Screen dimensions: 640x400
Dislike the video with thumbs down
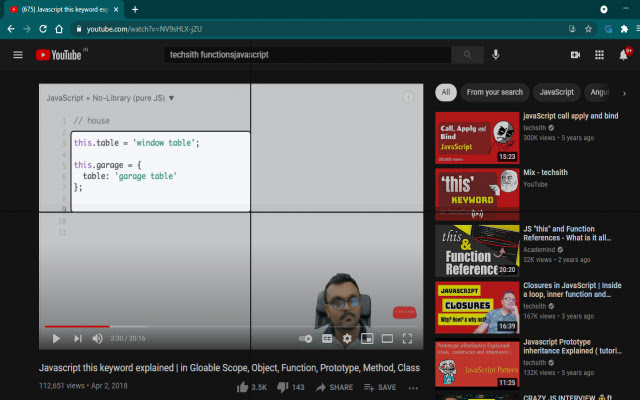pos(283,387)
